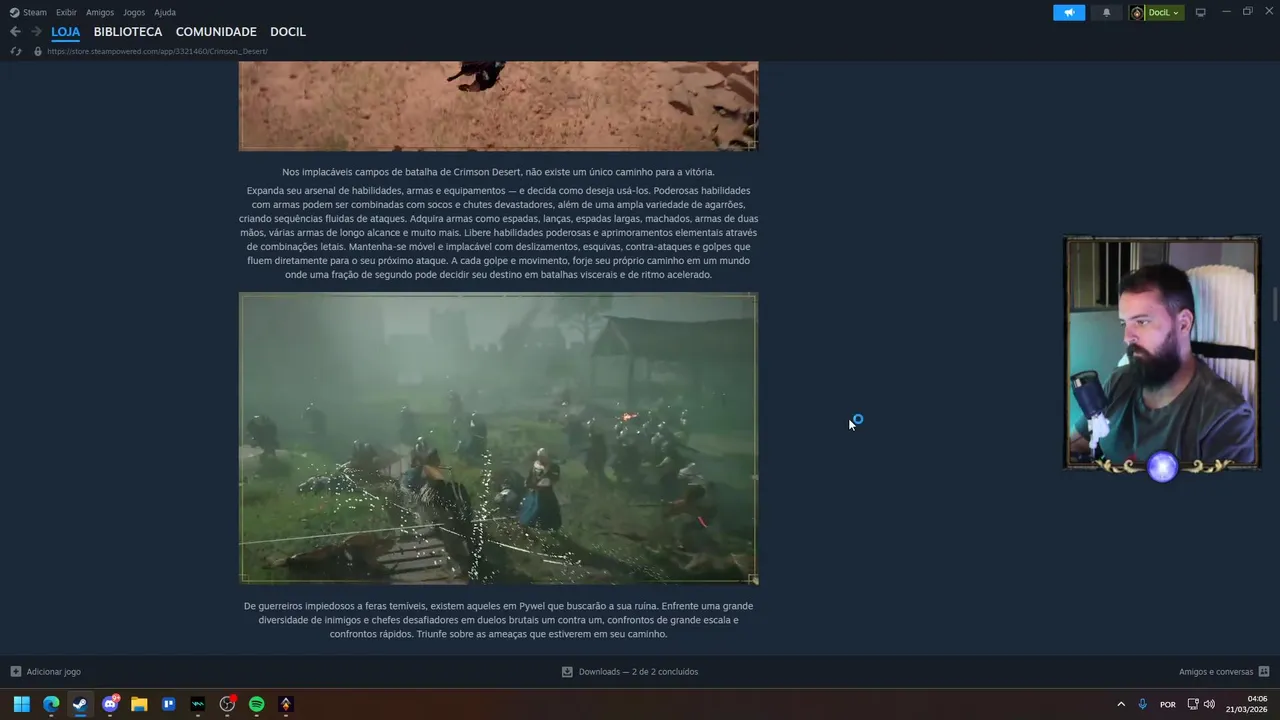Open the Exibir menu
This screenshot has height=720, width=1280.
click(66, 12)
